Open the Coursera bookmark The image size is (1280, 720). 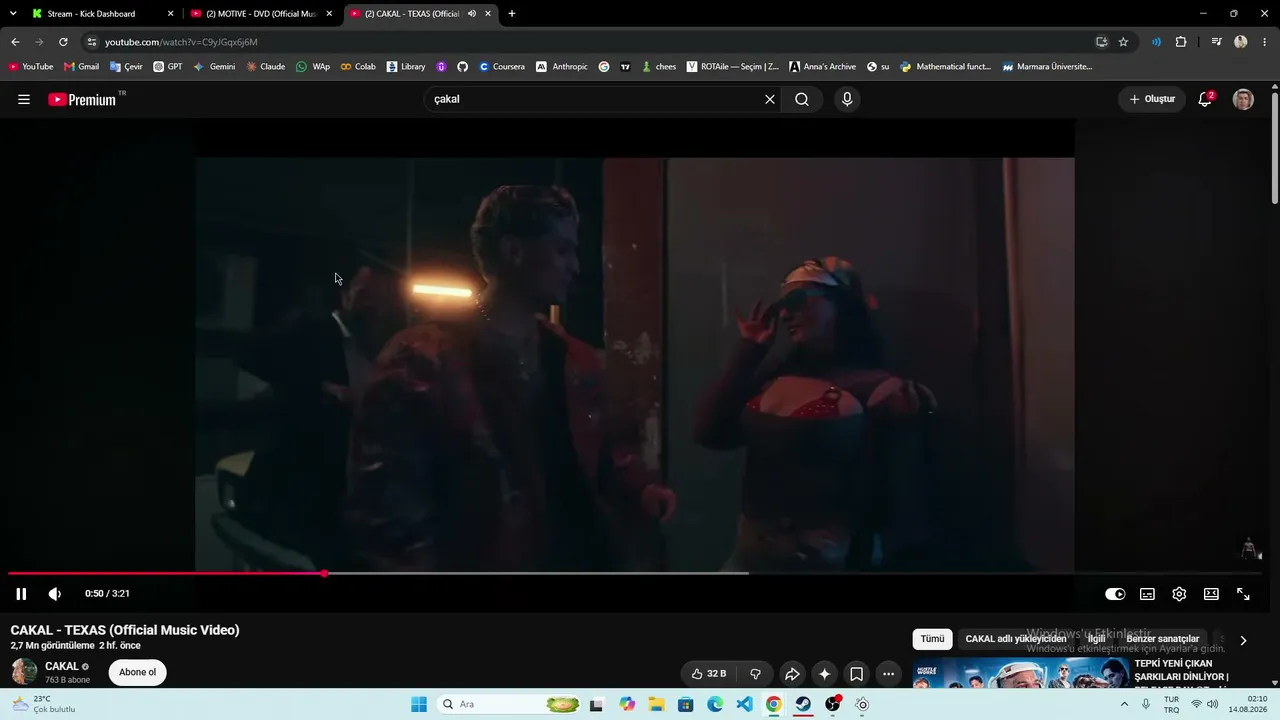(501, 67)
